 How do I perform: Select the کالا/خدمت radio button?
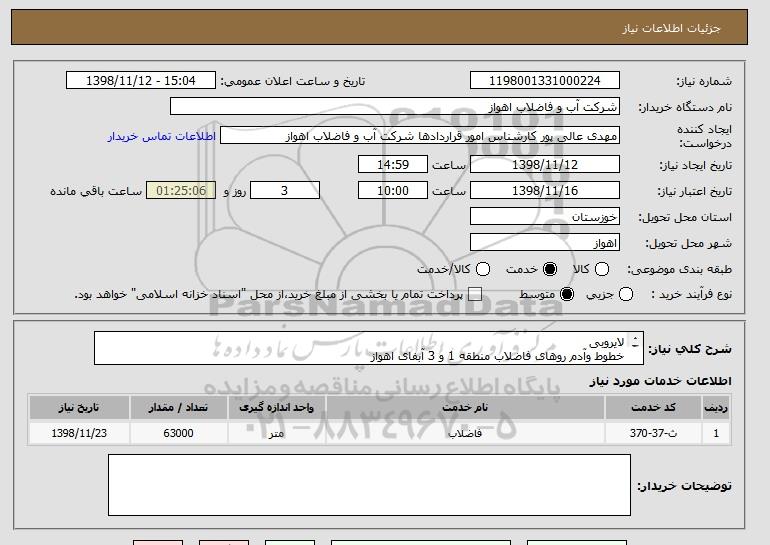483,269
